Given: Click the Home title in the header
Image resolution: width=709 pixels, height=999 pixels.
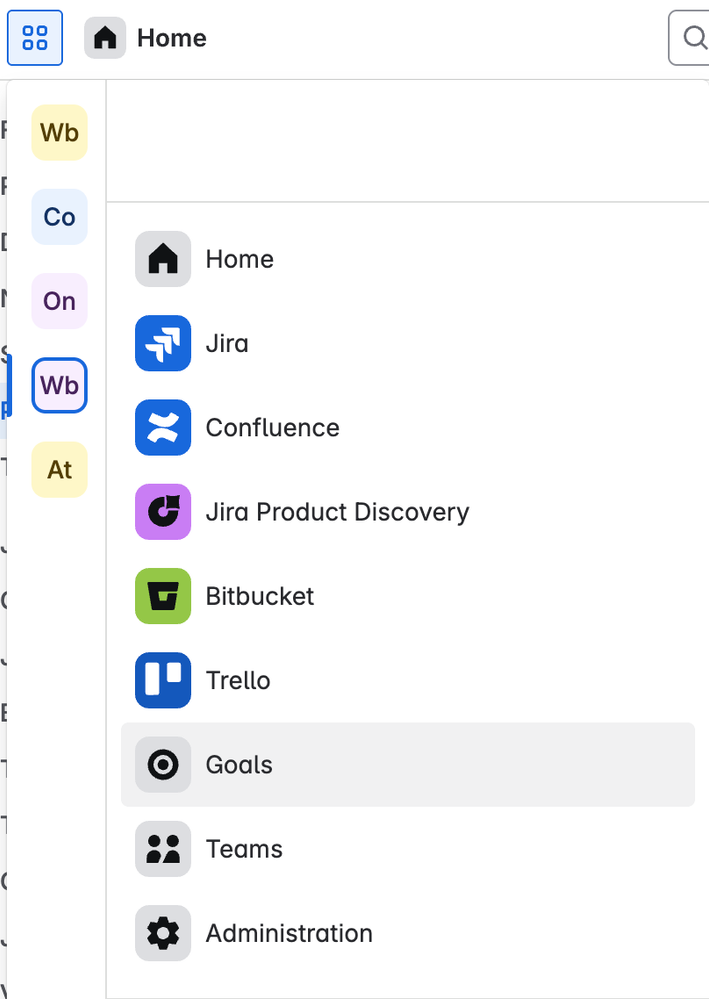Looking at the screenshot, I should click(172, 38).
